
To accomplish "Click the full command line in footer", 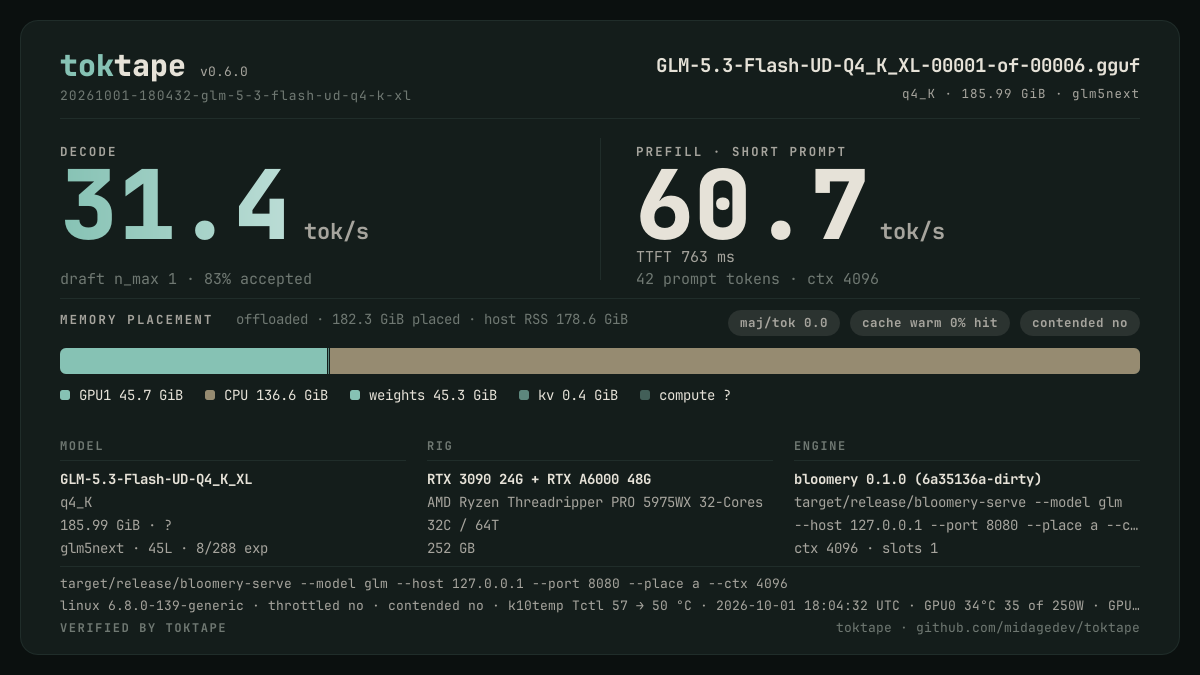I will click(424, 583).
